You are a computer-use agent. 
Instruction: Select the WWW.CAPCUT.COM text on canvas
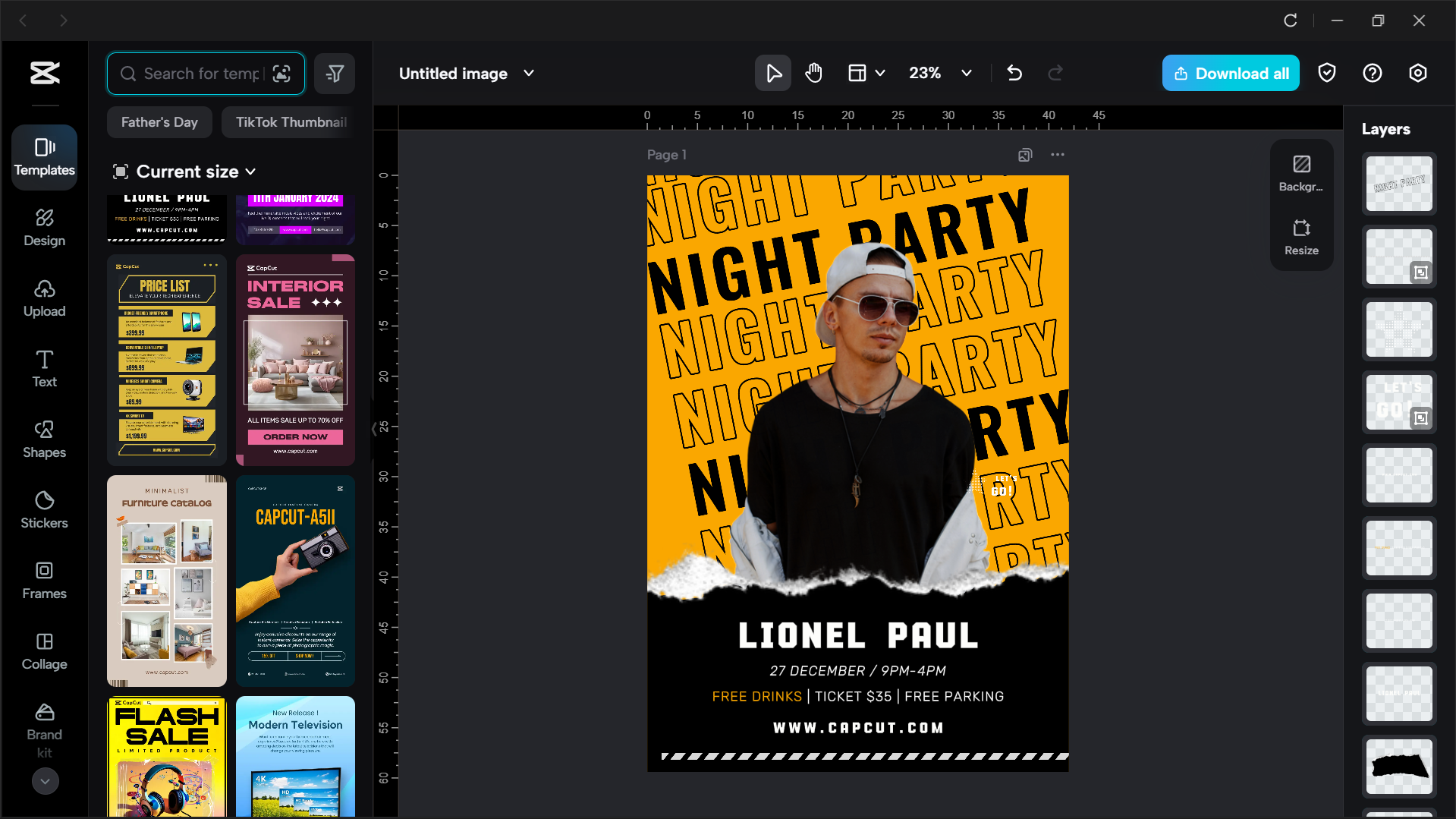pos(858,728)
